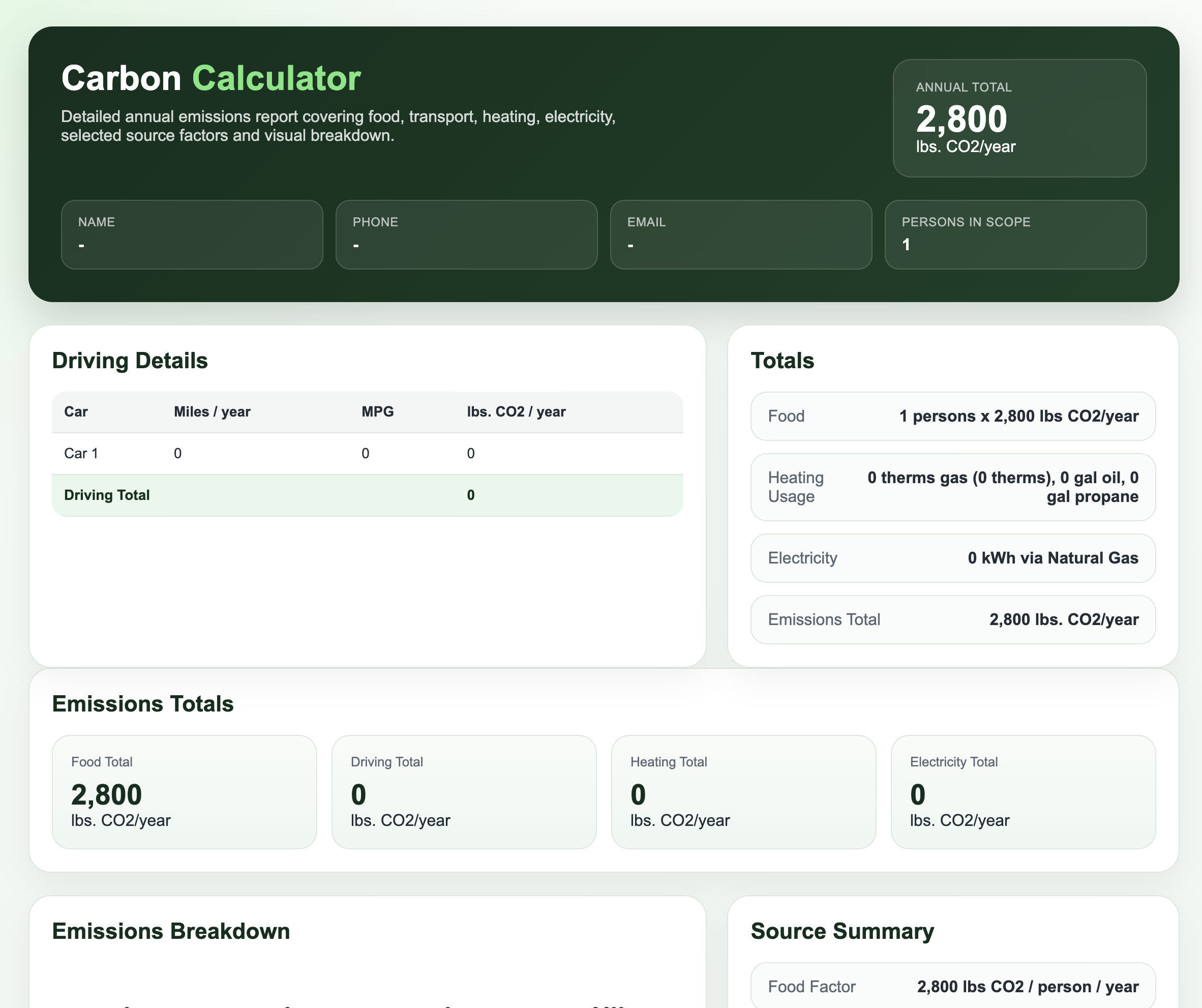Click the Food Total card
1202x1008 pixels.
tap(184, 792)
